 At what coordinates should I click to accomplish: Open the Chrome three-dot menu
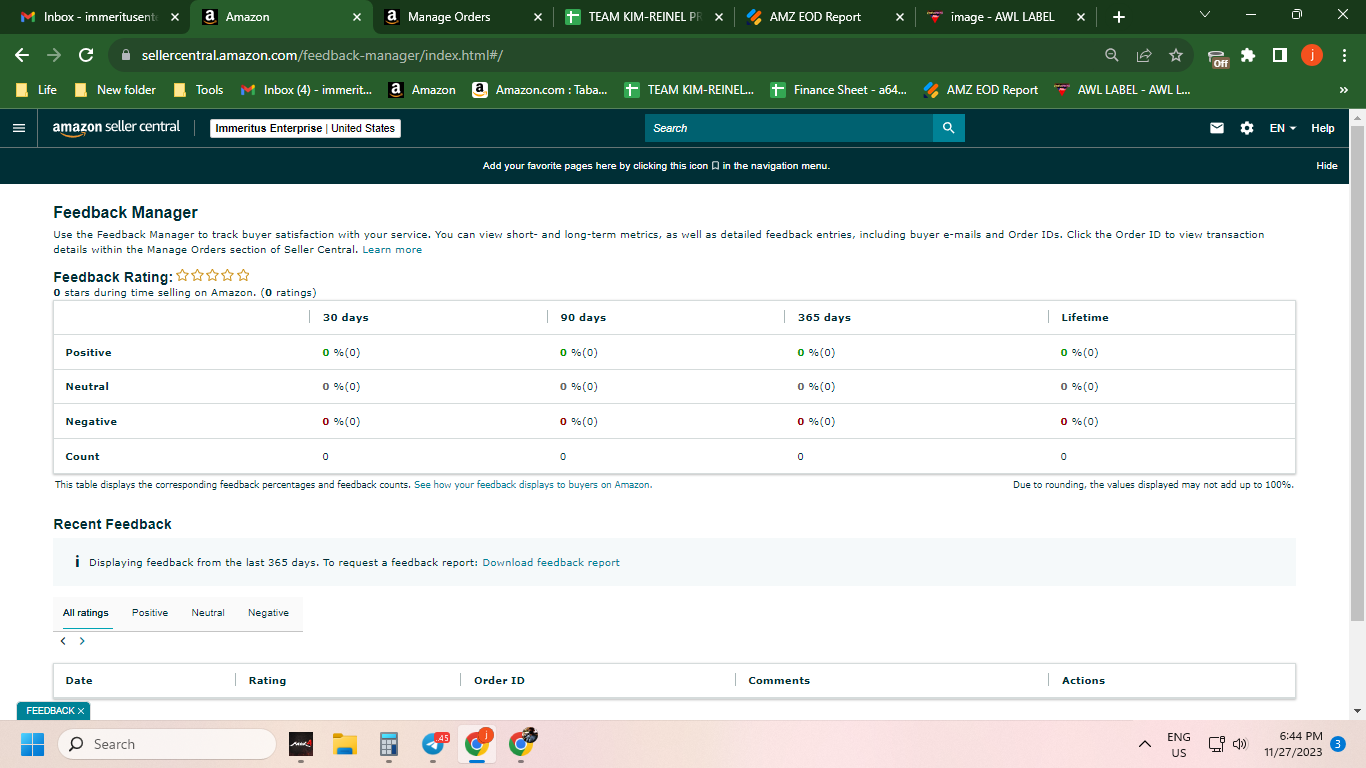pos(1345,55)
